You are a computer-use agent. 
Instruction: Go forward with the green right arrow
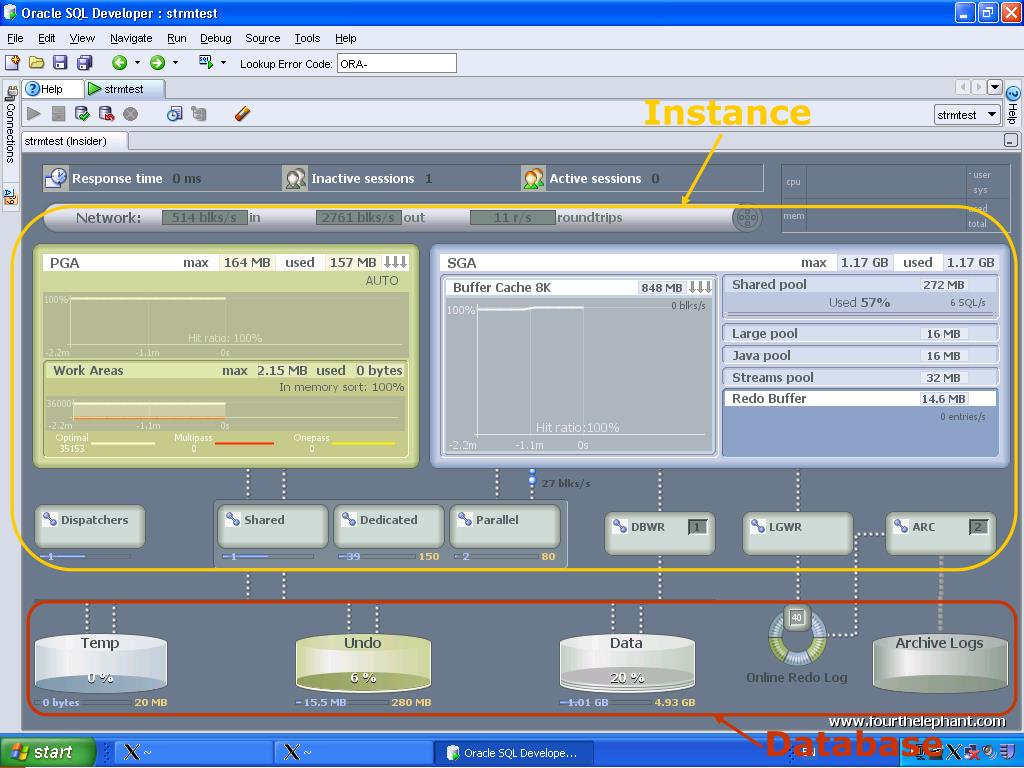(x=157, y=63)
